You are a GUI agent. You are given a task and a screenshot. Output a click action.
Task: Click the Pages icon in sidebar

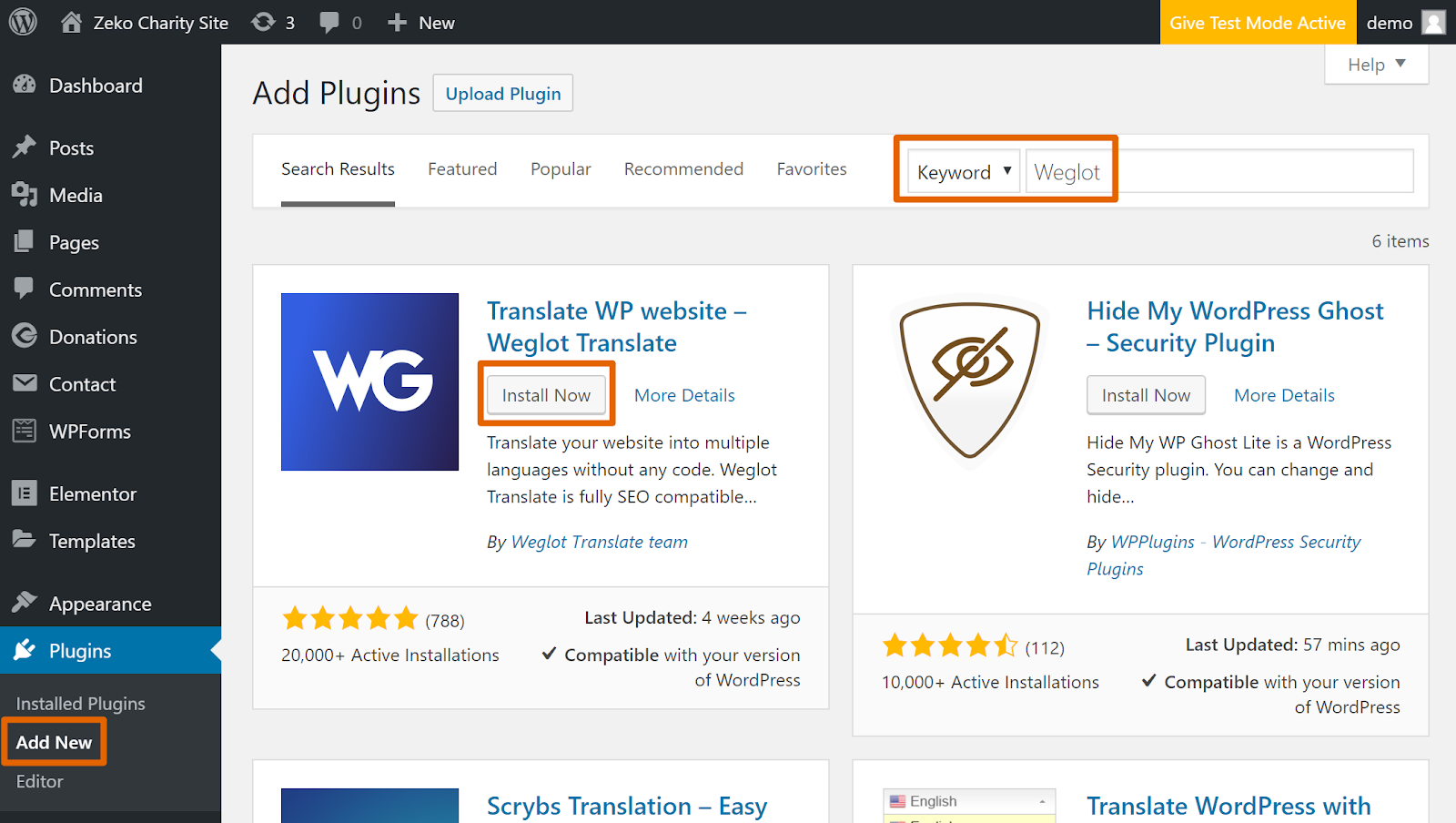click(x=25, y=241)
